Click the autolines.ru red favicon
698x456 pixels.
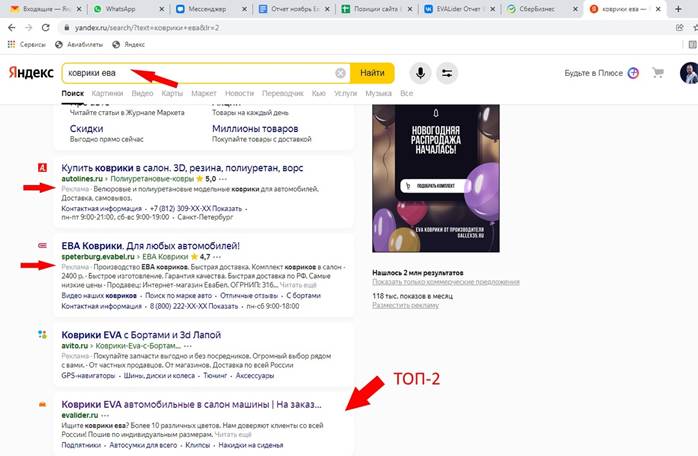[42, 167]
